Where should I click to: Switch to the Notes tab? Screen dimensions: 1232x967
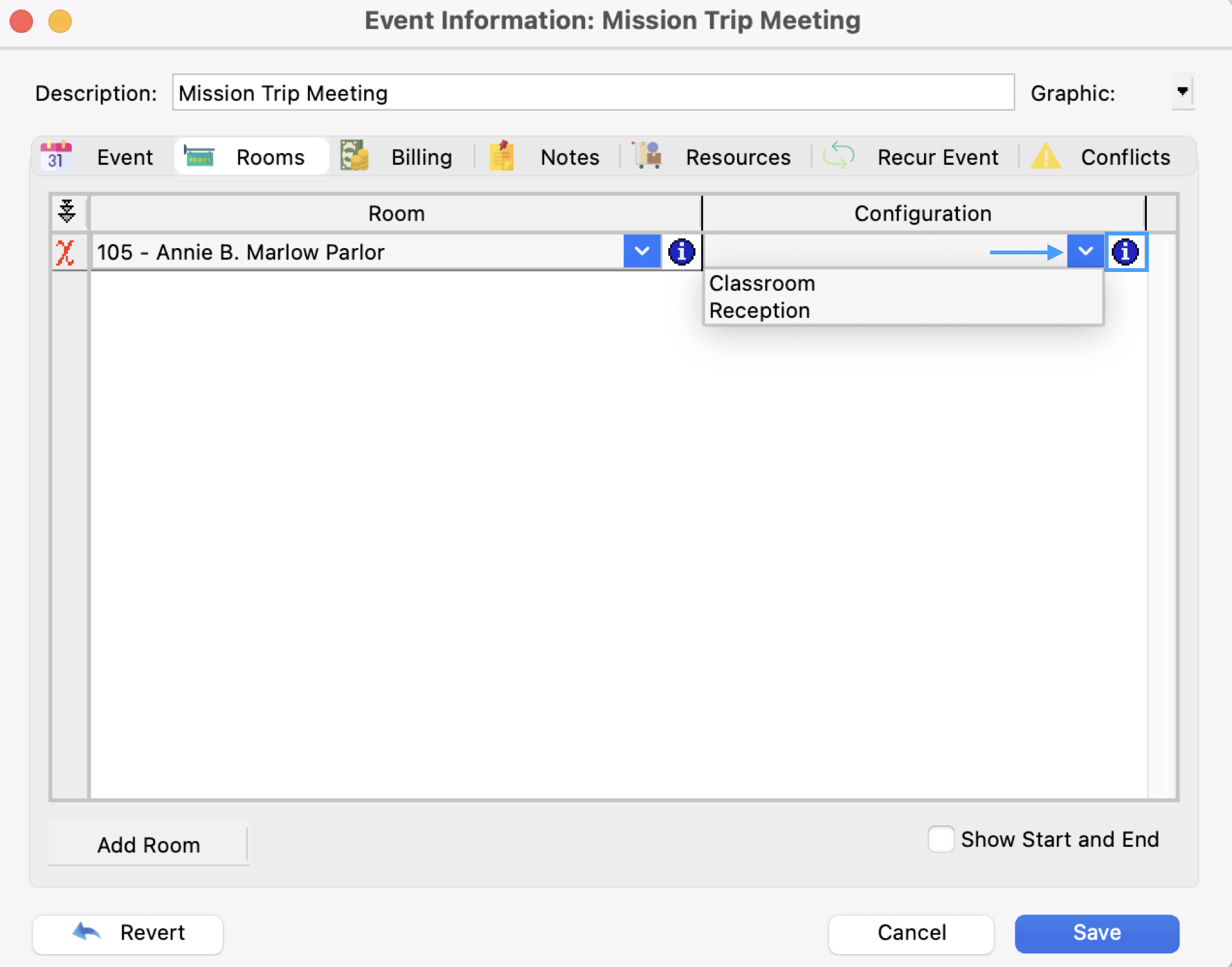pos(569,157)
